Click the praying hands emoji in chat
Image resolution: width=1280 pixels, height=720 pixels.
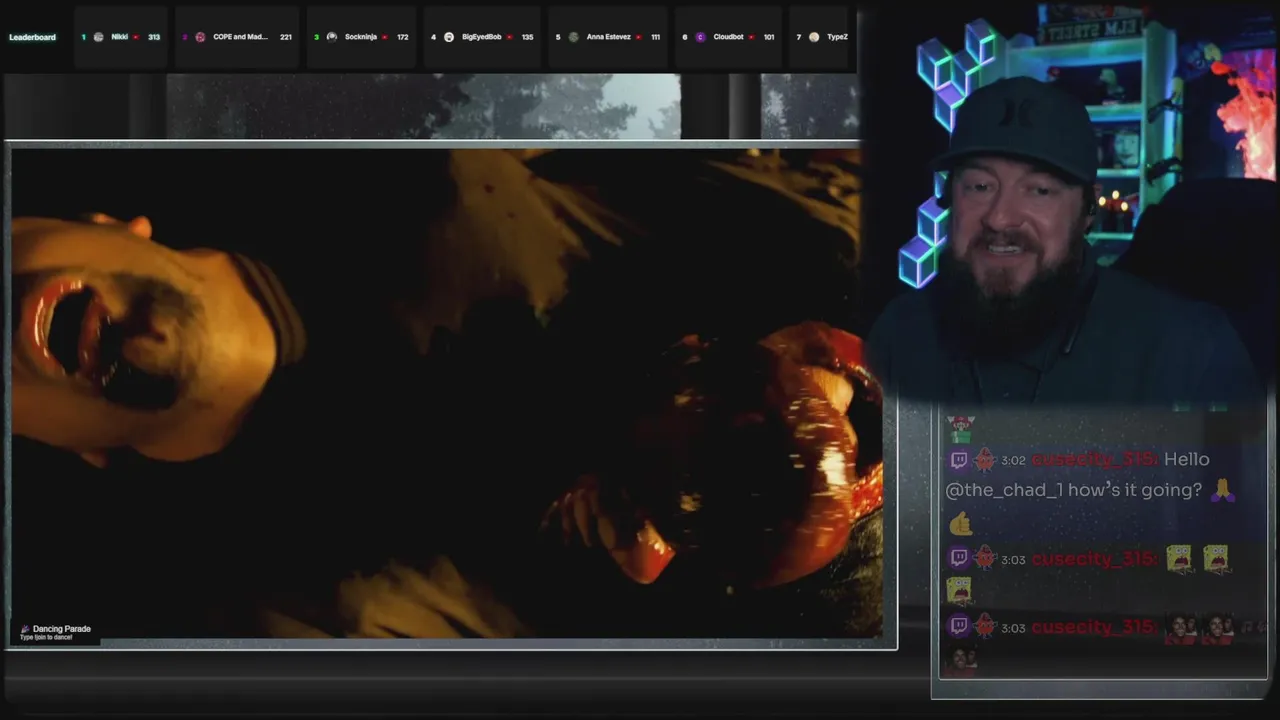coord(1222,490)
